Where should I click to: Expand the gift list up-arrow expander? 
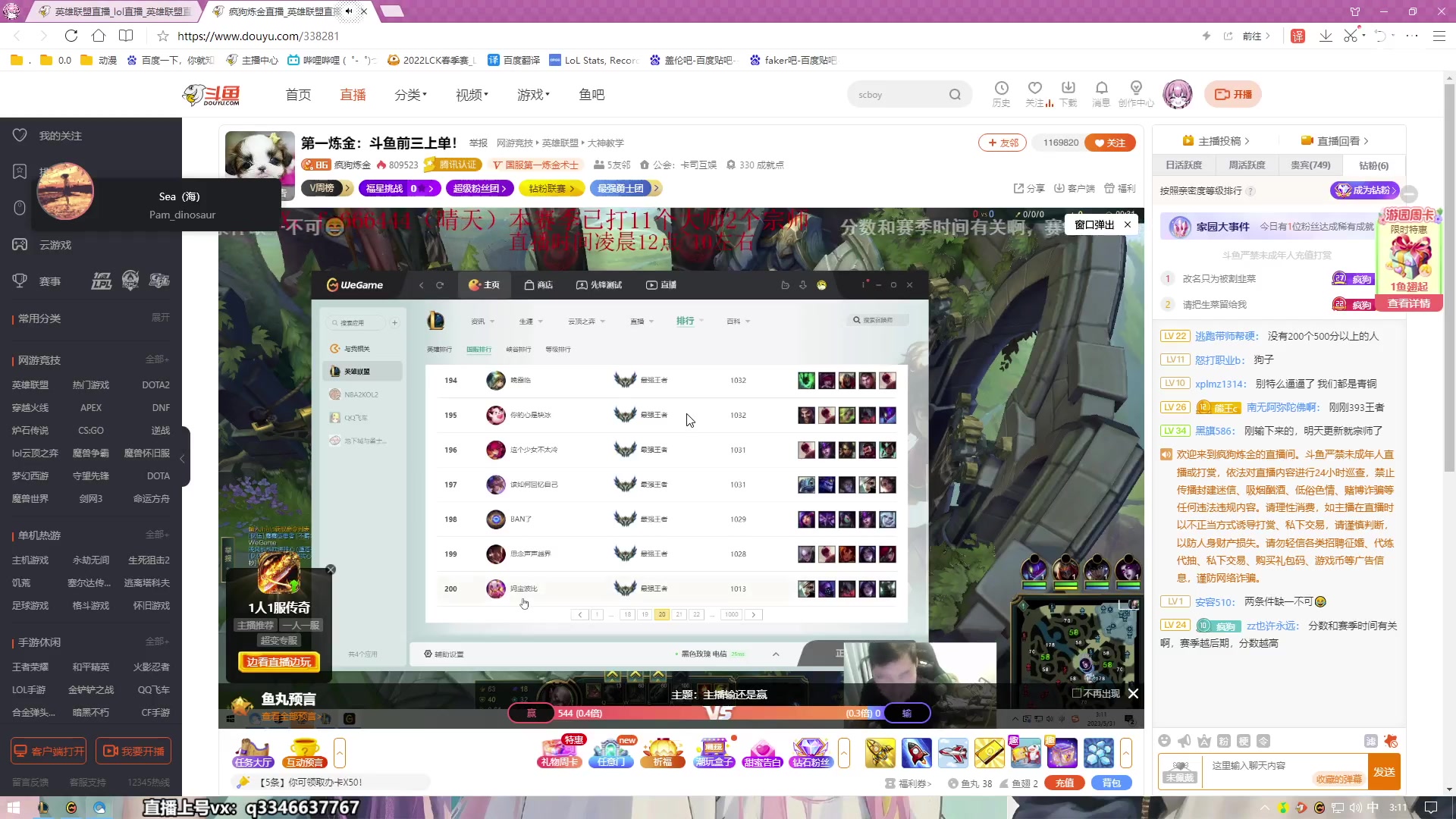[1125, 753]
